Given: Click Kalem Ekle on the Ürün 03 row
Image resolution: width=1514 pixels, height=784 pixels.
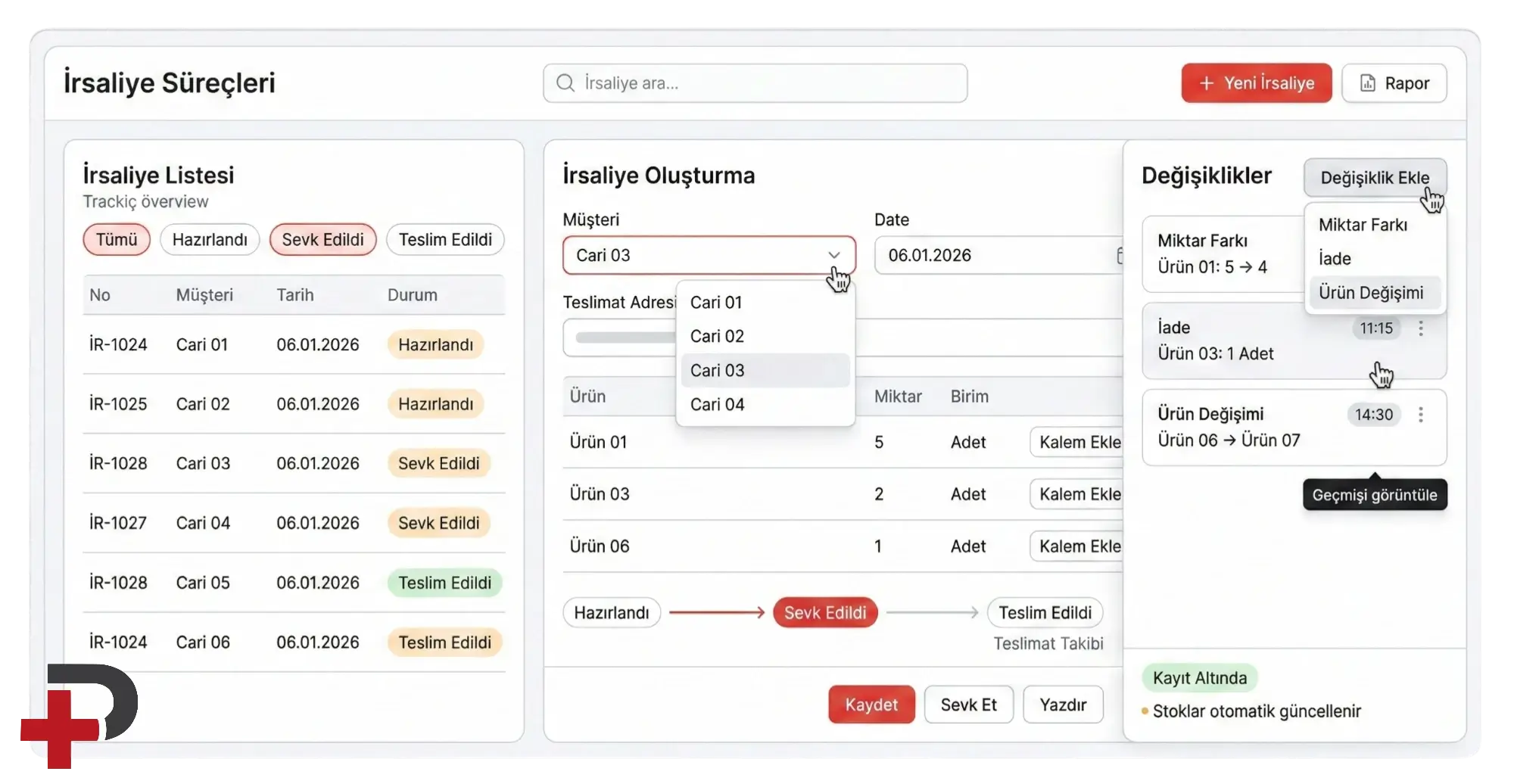Looking at the screenshot, I should coord(1079,494).
